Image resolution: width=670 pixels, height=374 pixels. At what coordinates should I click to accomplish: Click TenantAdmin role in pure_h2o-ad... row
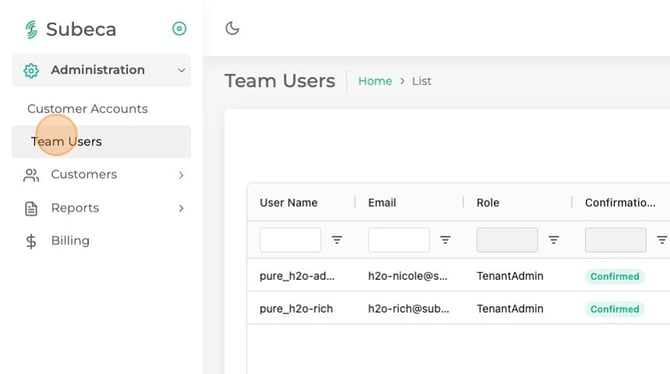tap(510, 276)
